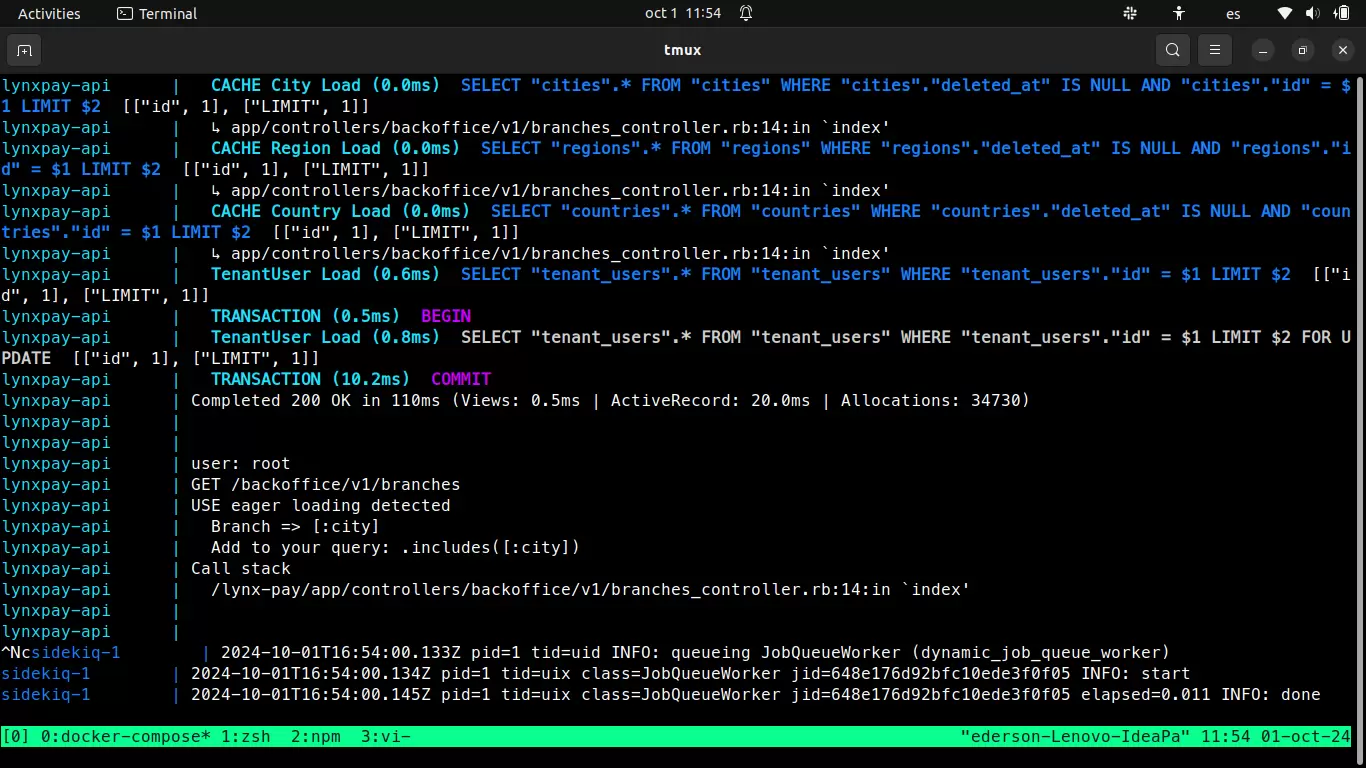Click the volume speaker icon

click(1313, 13)
